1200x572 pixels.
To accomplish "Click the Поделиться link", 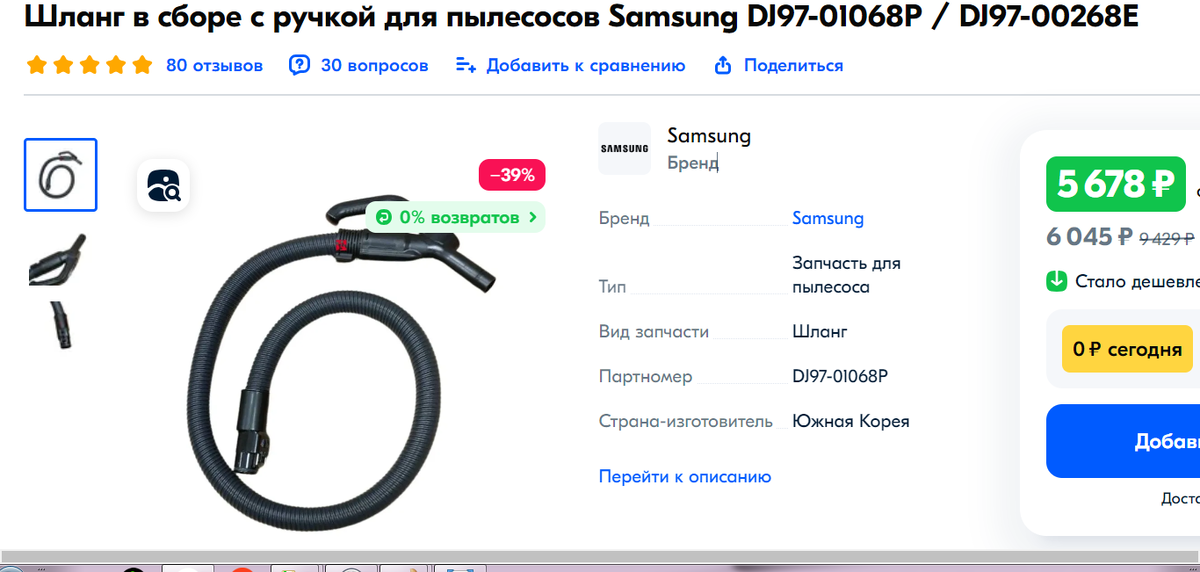I will 793,65.
